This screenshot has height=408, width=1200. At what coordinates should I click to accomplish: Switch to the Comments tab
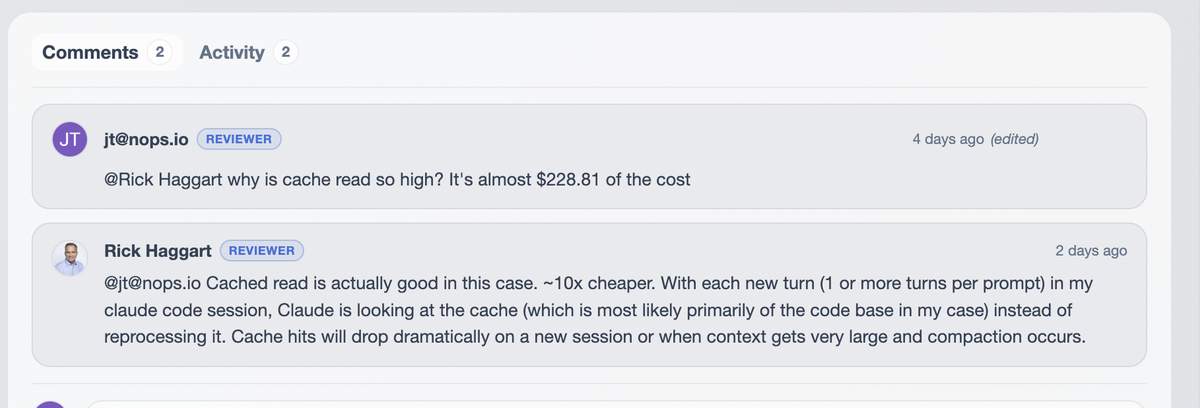pyautogui.click(x=107, y=52)
